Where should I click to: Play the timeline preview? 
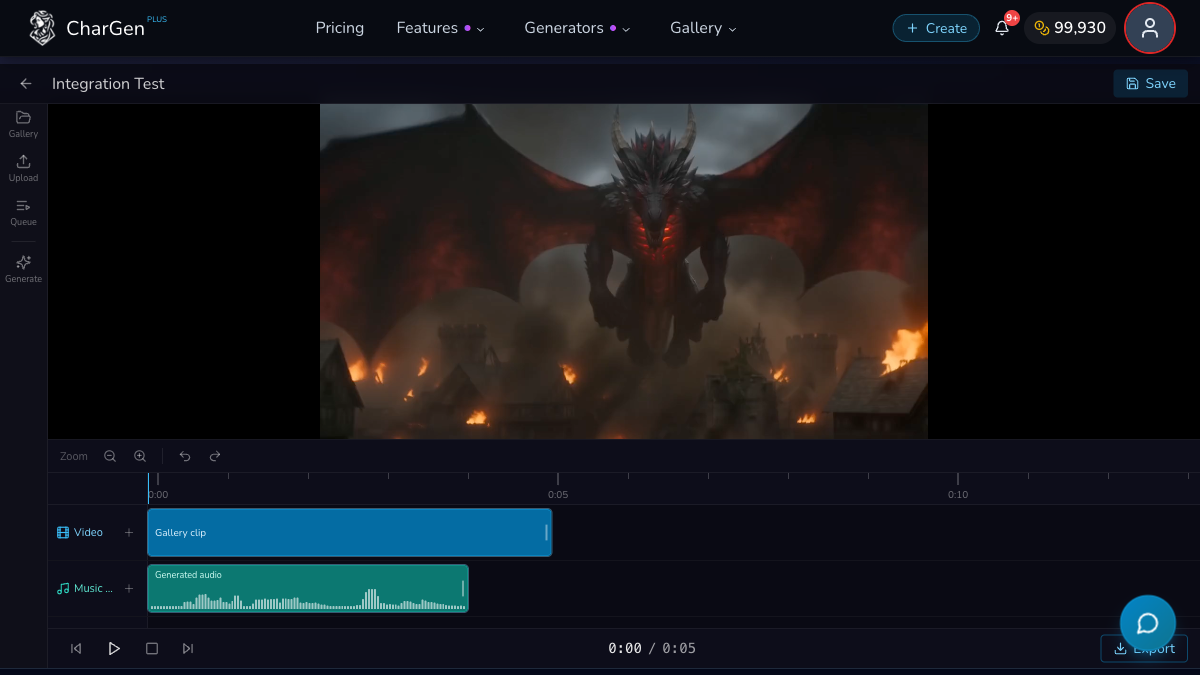point(114,648)
